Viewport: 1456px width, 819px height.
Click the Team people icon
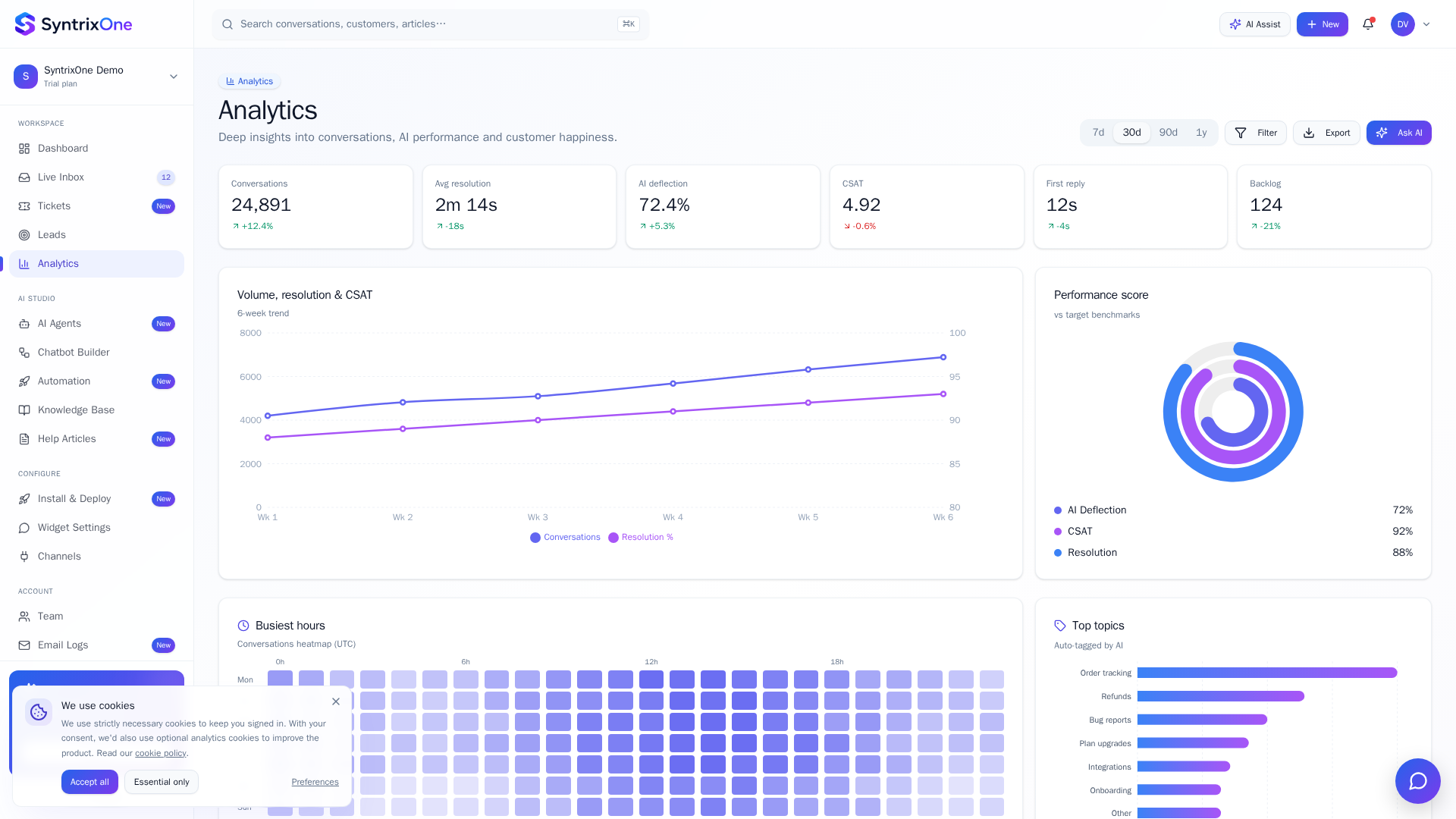[x=24, y=617]
